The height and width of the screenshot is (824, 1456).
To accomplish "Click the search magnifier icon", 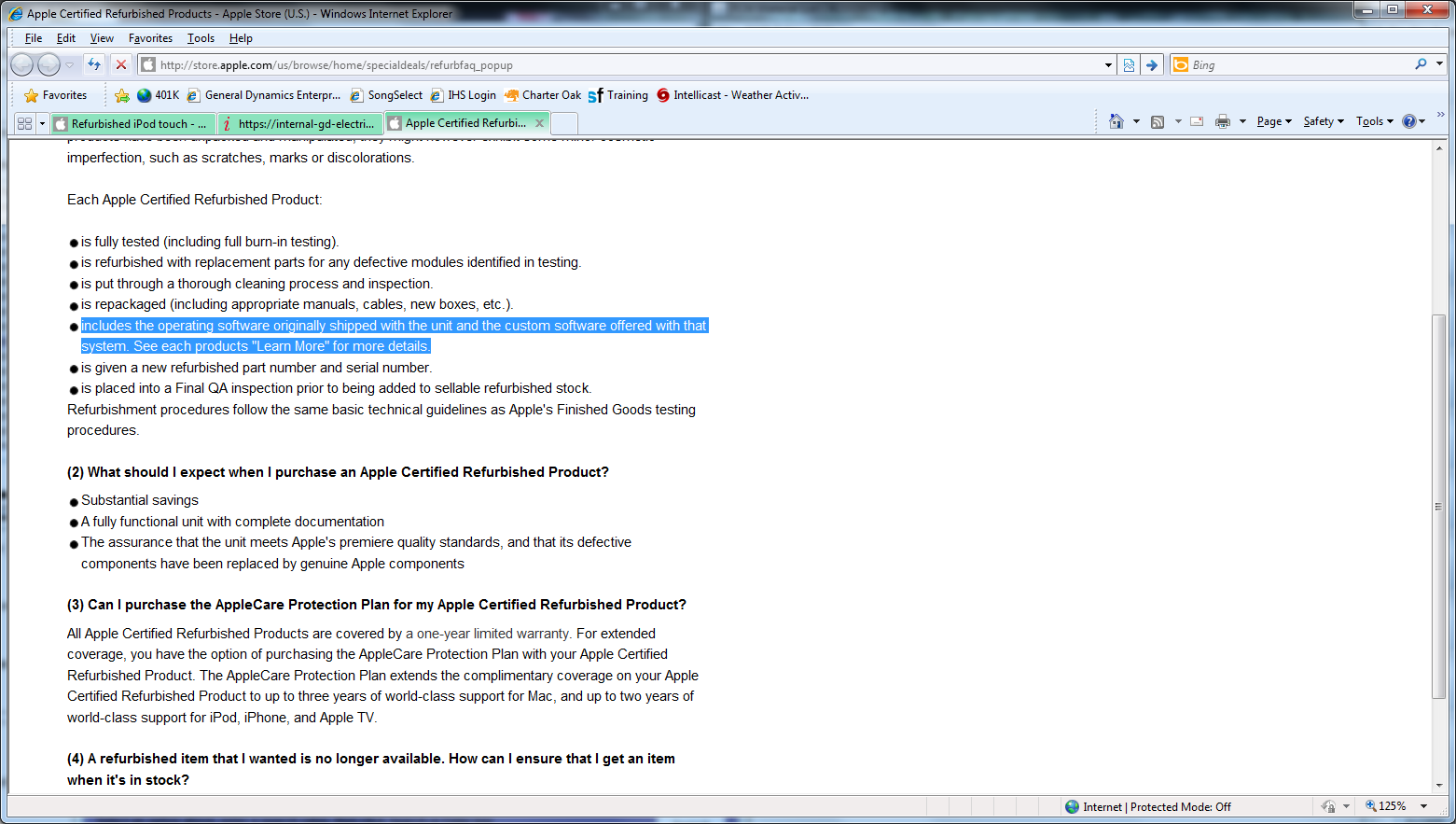I will 1421,64.
